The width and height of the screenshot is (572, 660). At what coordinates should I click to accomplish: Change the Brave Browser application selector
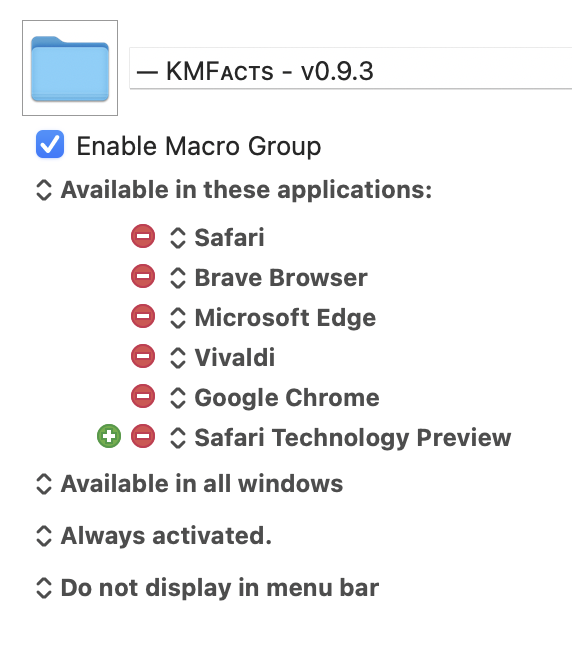coord(269,277)
